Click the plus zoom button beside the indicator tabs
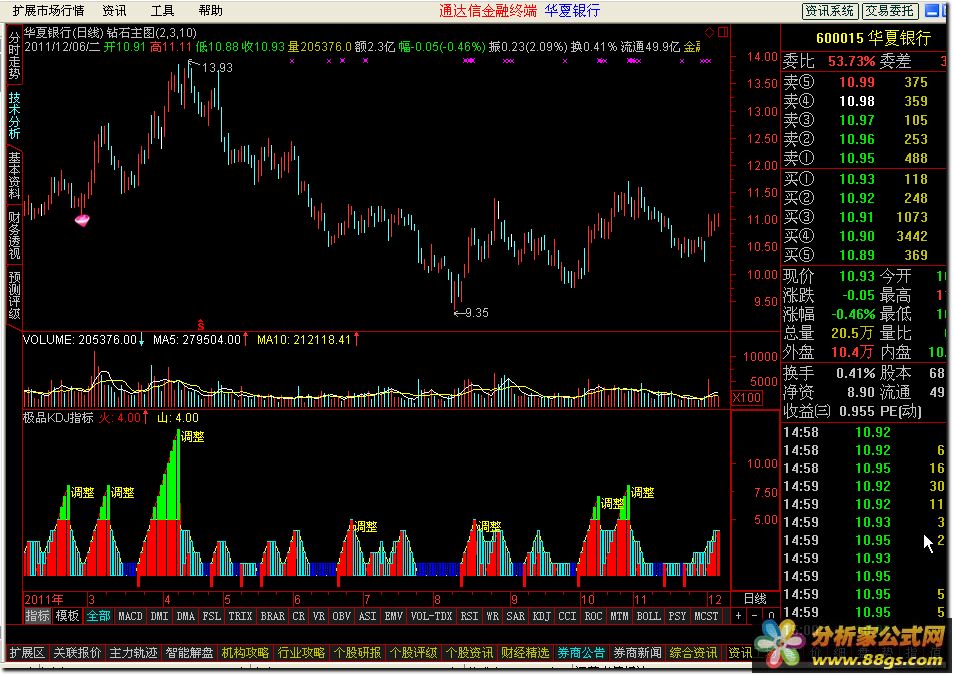Image resolution: width=954 pixels, height=675 pixels. 738,616
